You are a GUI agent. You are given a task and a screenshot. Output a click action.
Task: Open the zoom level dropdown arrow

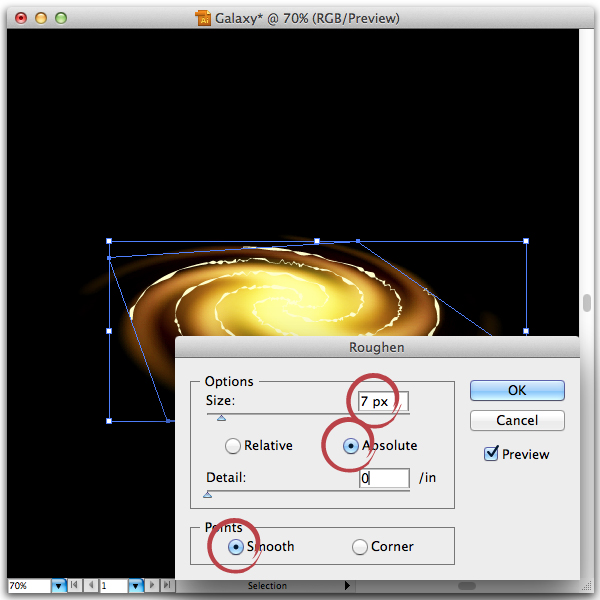[x=59, y=585]
